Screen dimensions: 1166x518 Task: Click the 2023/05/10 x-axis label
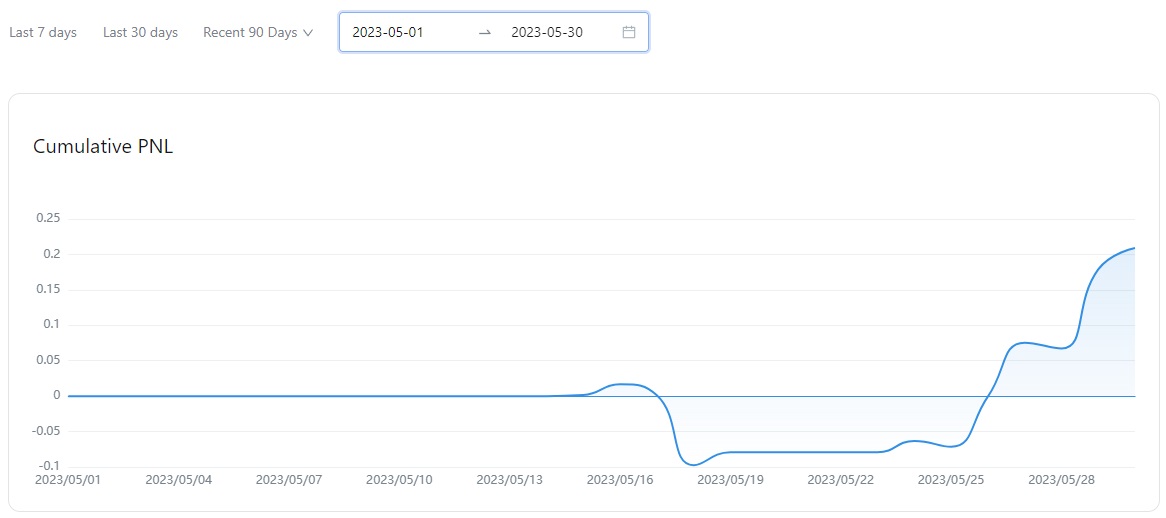(399, 480)
